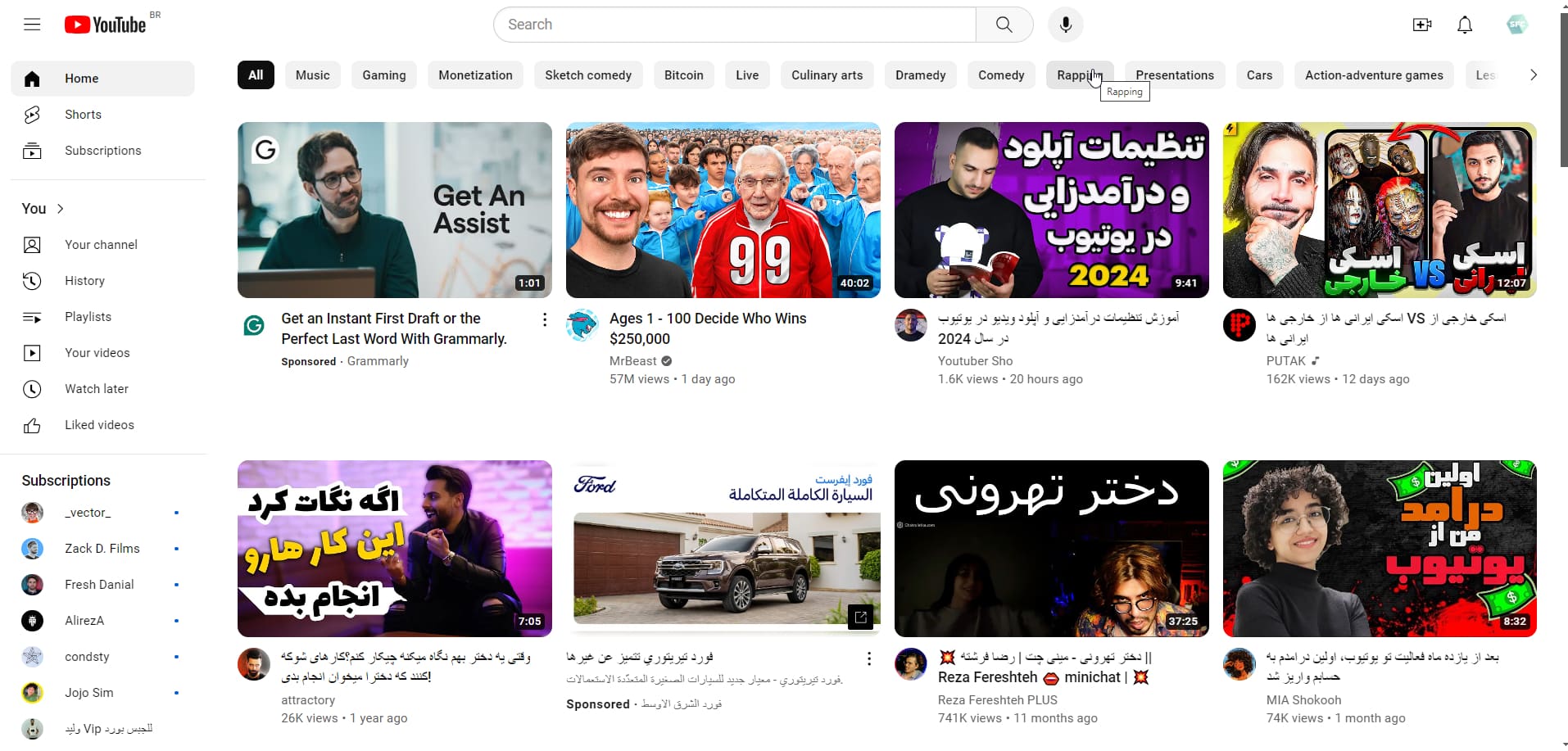Select the Sketch comedy chip
1568x751 pixels.
(587, 75)
